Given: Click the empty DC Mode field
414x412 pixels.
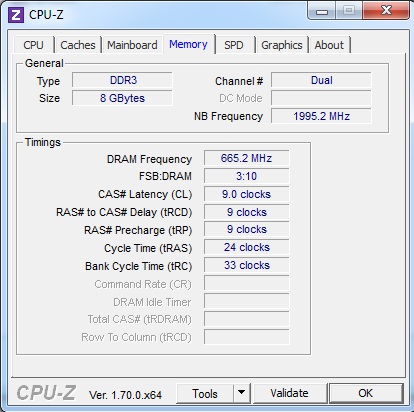Looking at the screenshot, I should tap(321, 98).
